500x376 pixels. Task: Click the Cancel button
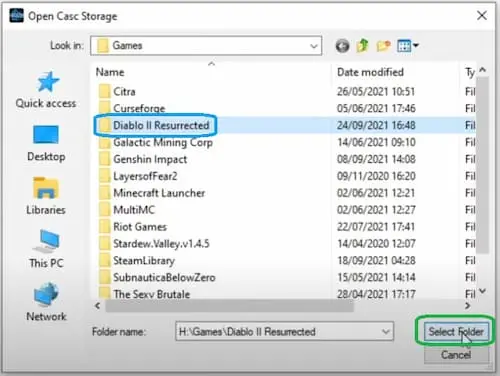[456, 355]
